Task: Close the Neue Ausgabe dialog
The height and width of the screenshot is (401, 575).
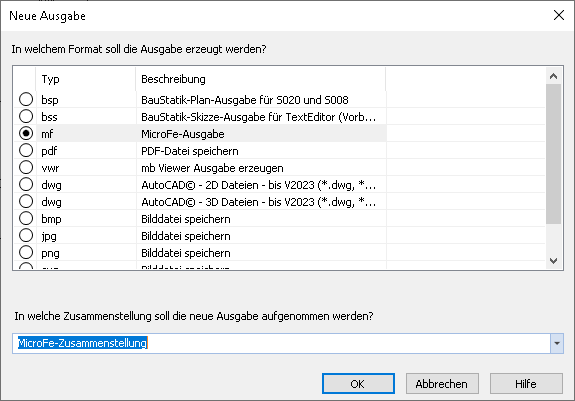Action: click(x=559, y=15)
